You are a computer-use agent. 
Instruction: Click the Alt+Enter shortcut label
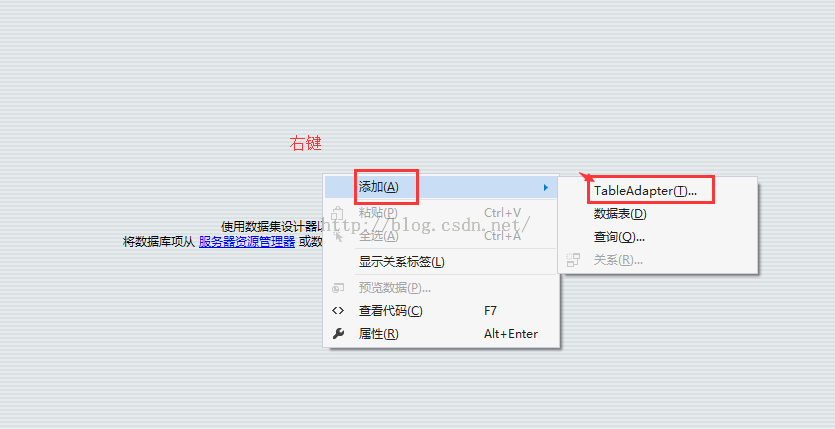point(511,334)
